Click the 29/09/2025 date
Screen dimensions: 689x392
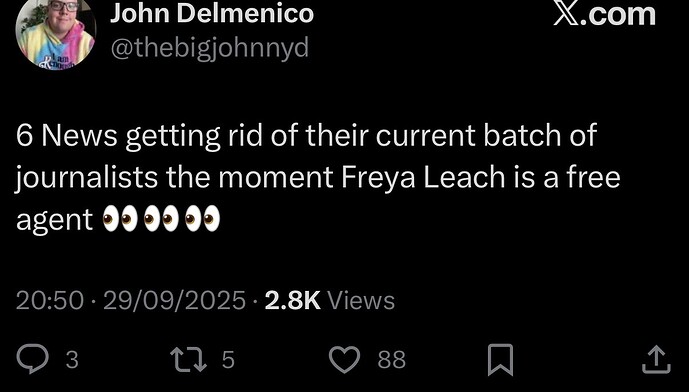pyautogui.click(x=174, y=301)
